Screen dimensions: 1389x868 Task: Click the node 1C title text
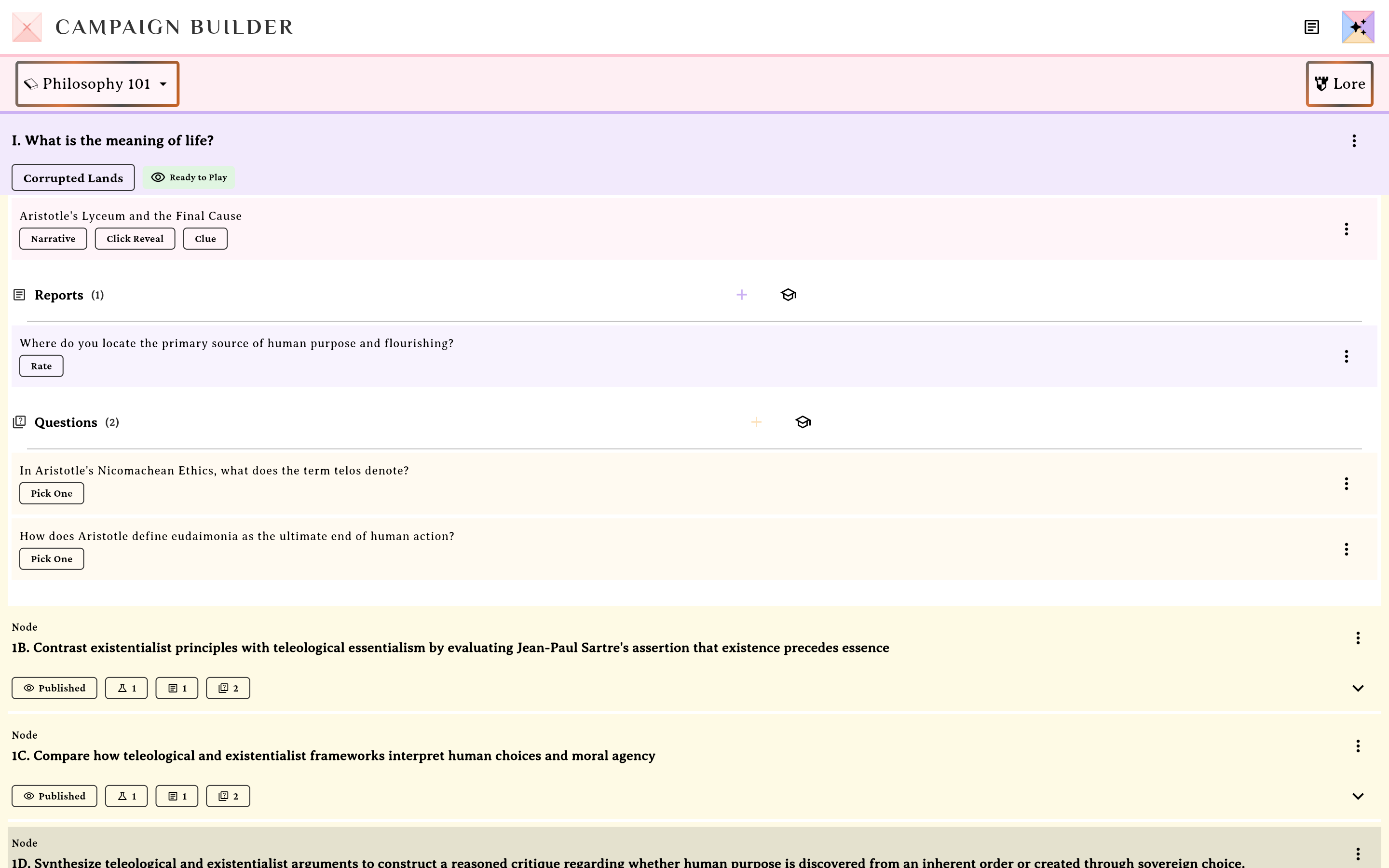333,756
